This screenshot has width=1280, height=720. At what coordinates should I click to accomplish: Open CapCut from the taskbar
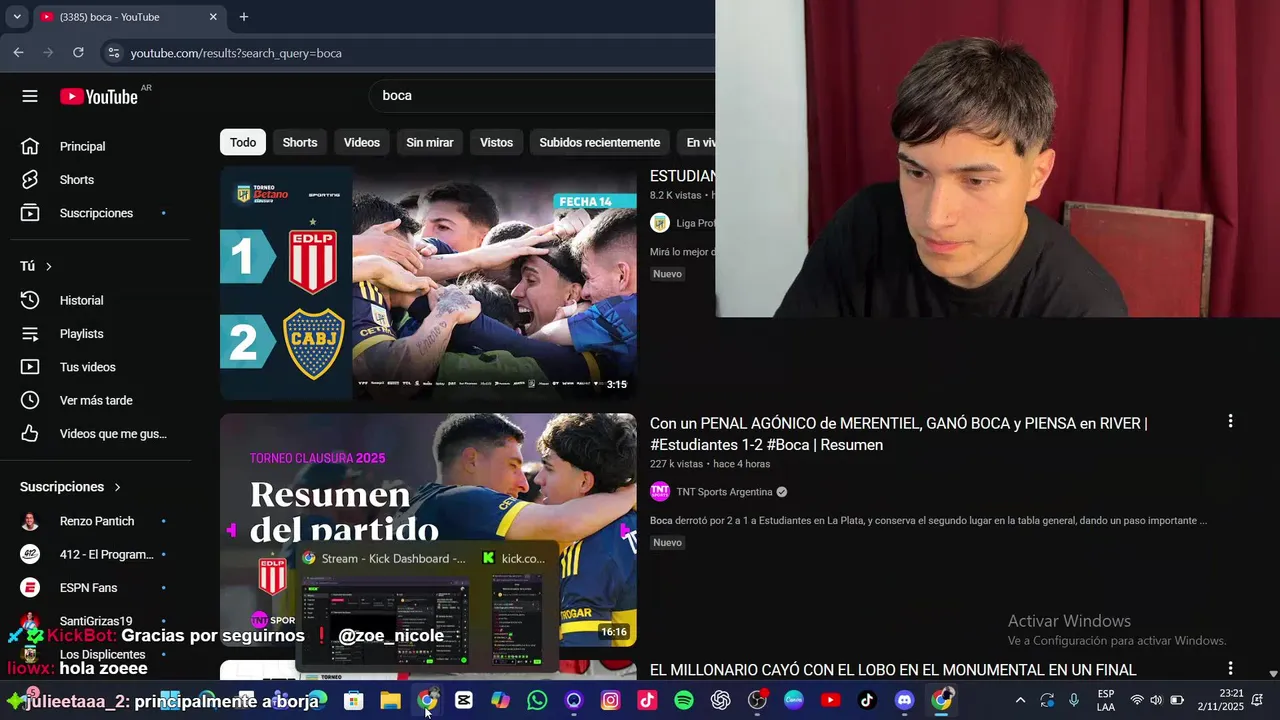(x=464, y=701)
